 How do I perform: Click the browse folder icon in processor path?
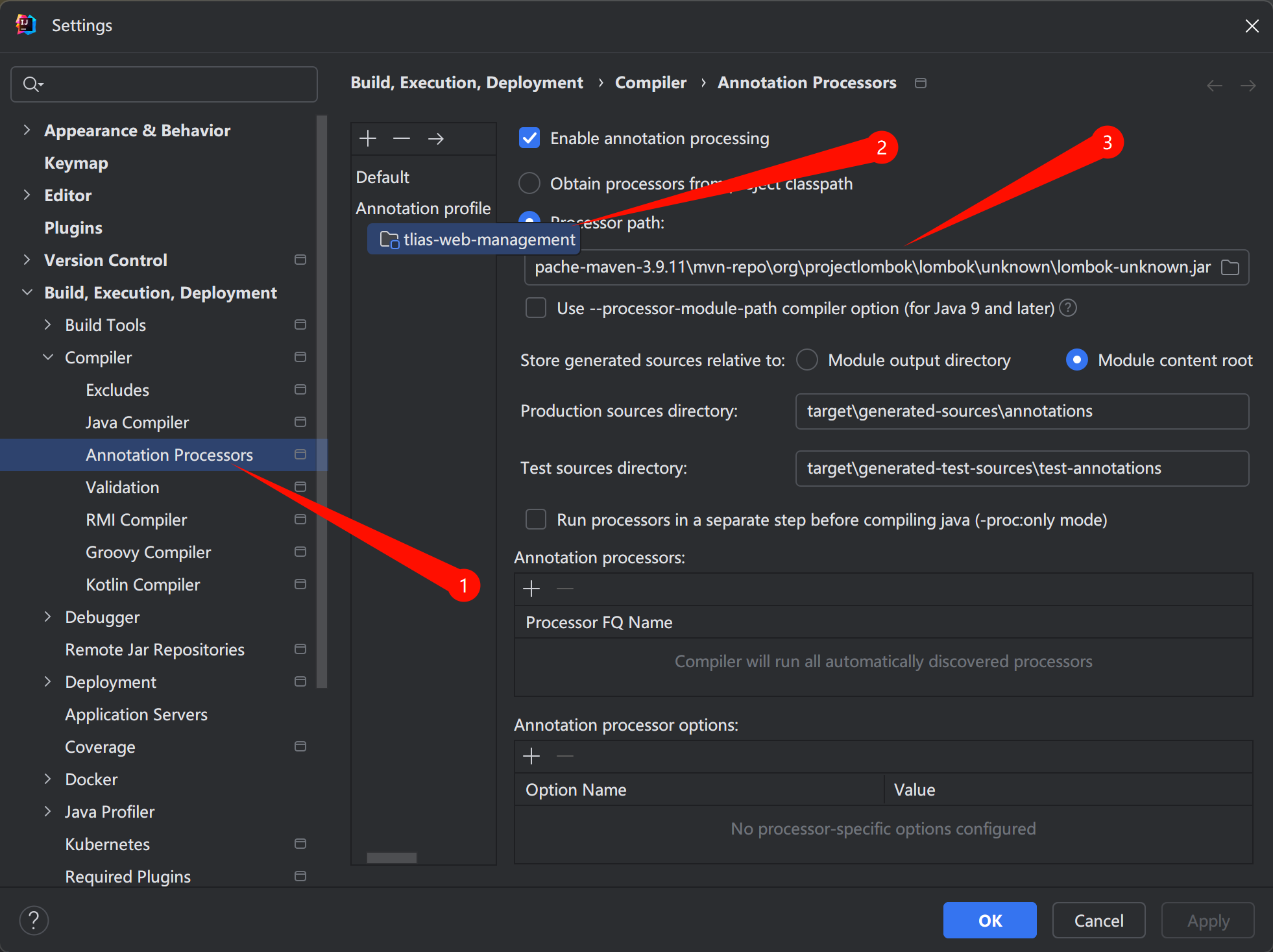click(x=1230, y=267)
